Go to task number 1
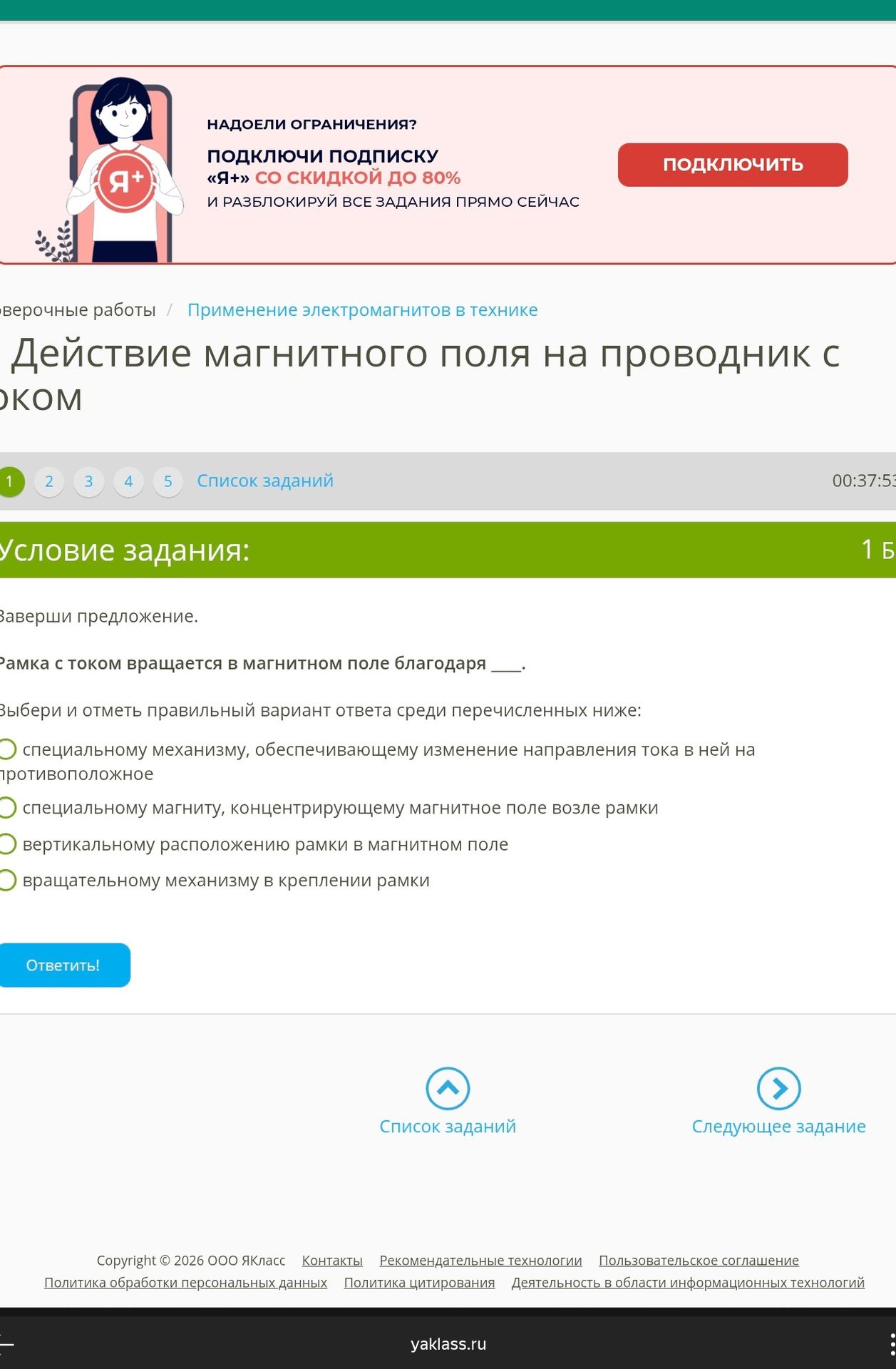Image resolution: width=896 pixels, height=1369 pixels. click(10, 481)
